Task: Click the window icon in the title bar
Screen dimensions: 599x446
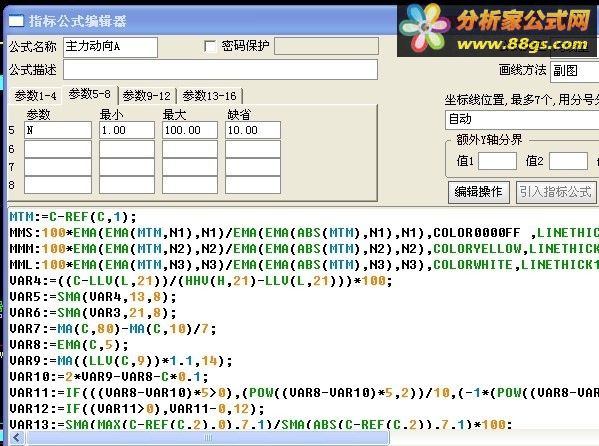Action: coord(16,21)
